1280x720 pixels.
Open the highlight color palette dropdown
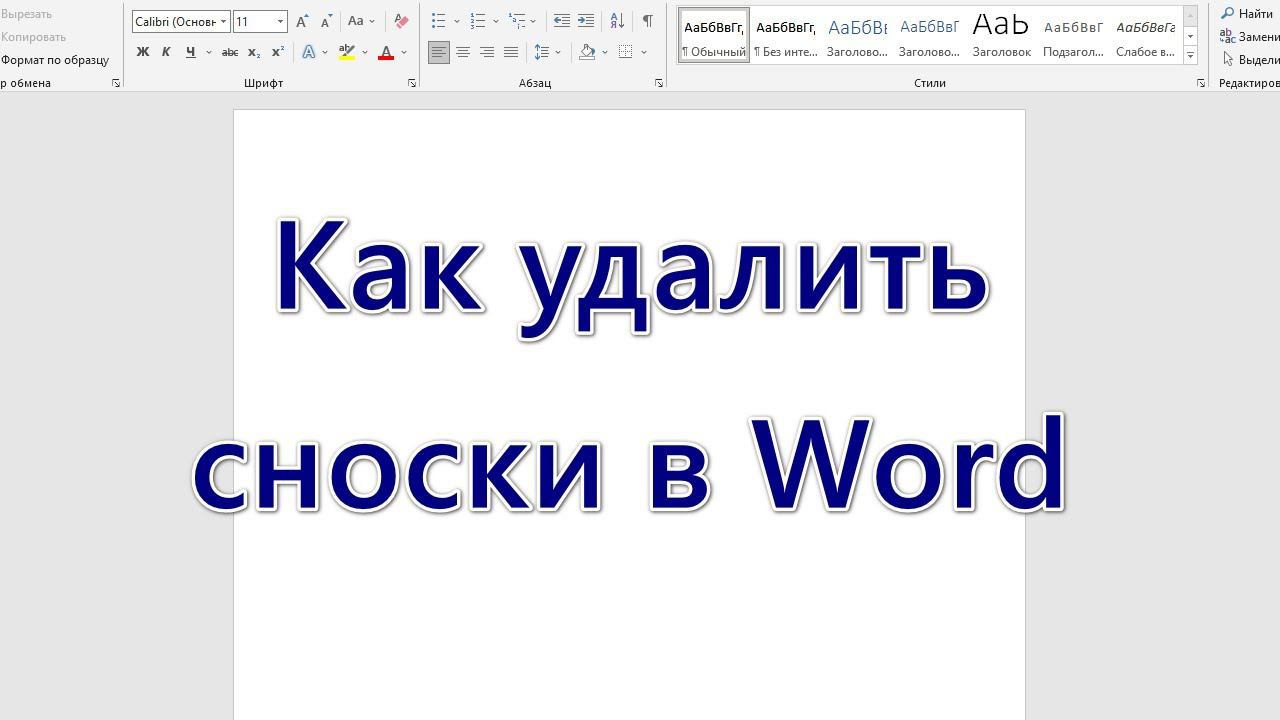pos(365,52)
